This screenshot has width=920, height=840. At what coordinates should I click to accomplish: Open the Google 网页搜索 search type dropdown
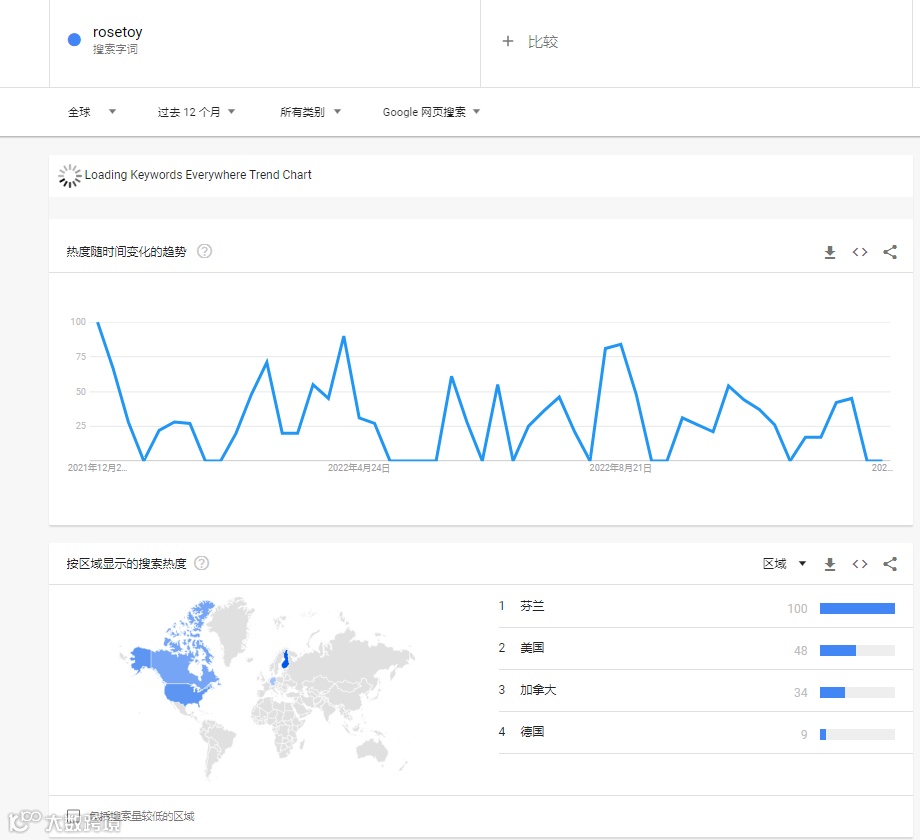tap(431, 111)
